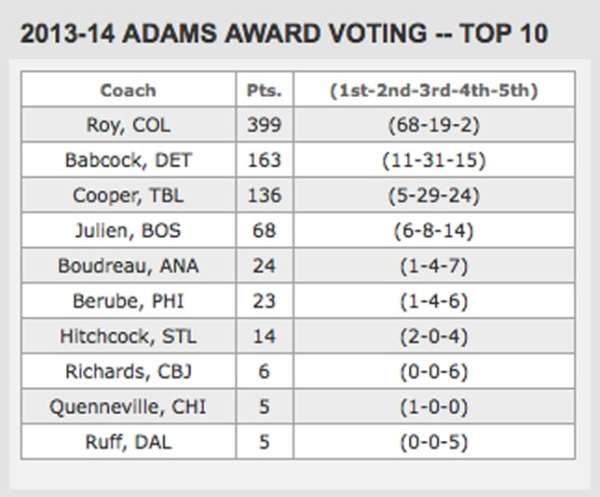
Task: Click the (68-19-2) vote breakdown cell
Action: click(433, 125)
